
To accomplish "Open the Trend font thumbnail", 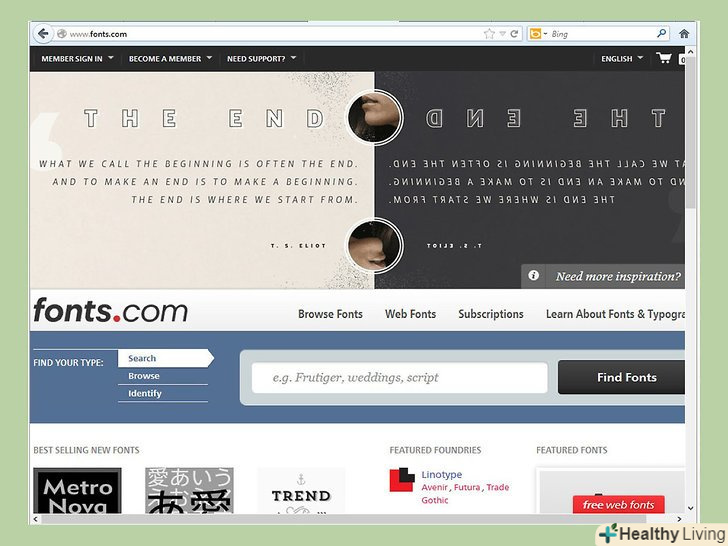I will point(301,491).
